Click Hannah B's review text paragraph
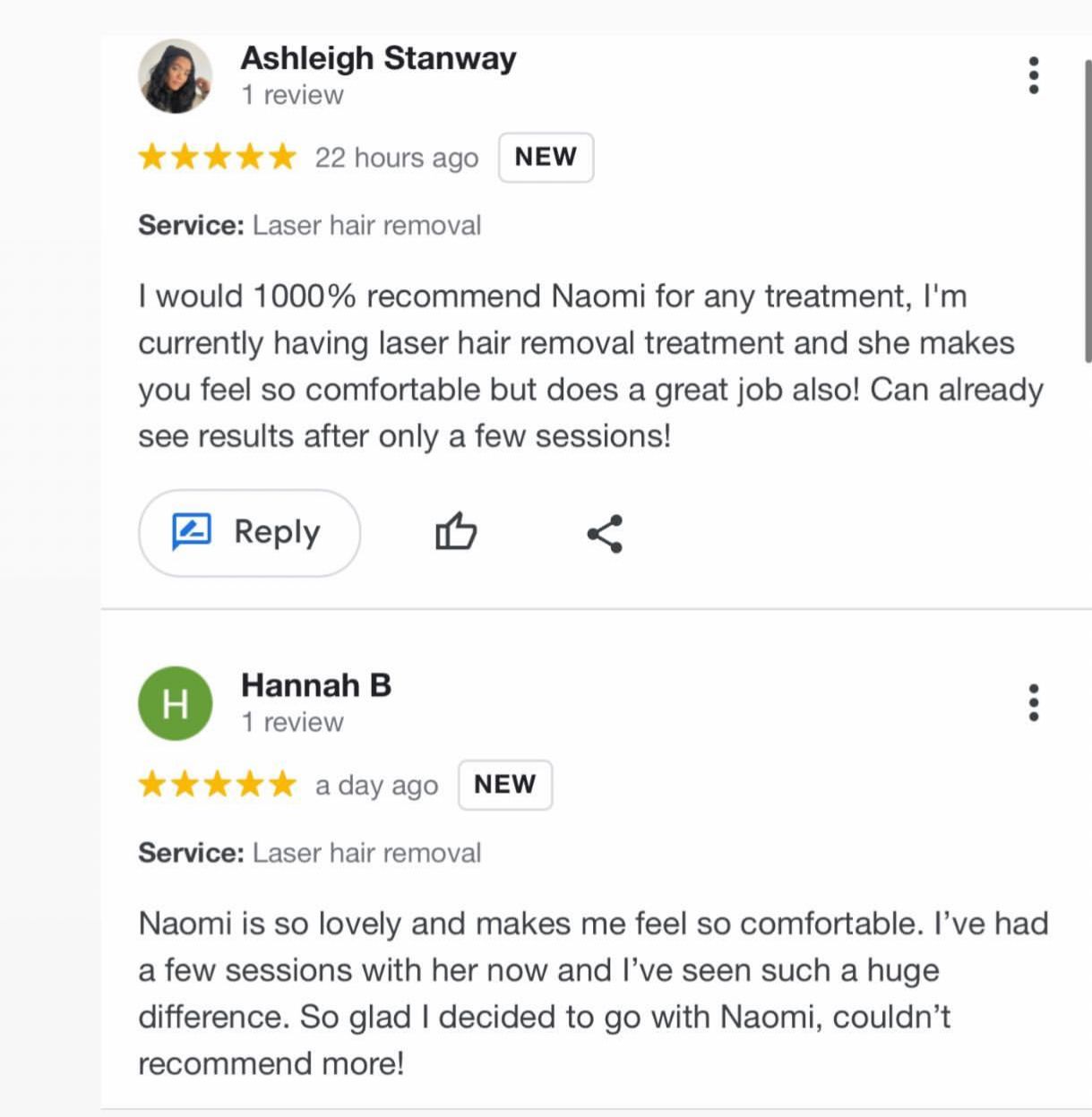Image resolution: width=1092 pixels, height=1117 pixels. (591, 993)
